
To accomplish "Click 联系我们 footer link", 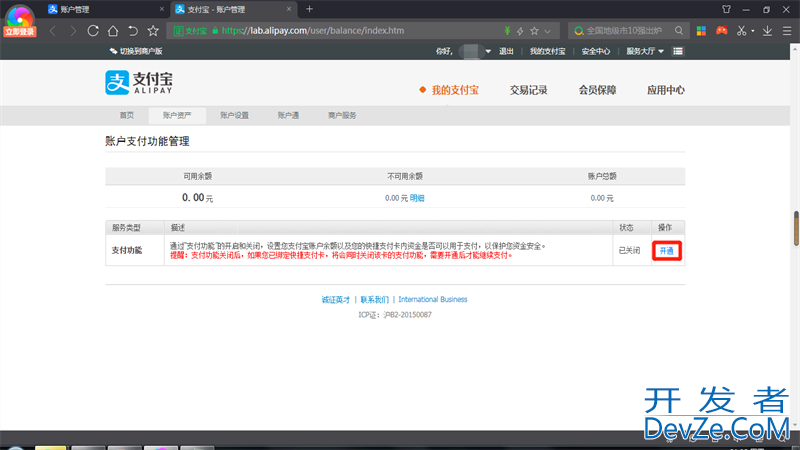I will (x=374, y=299).
